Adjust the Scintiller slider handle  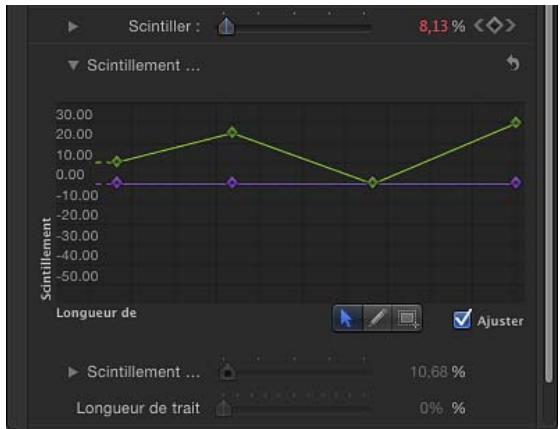coord(226,27)
